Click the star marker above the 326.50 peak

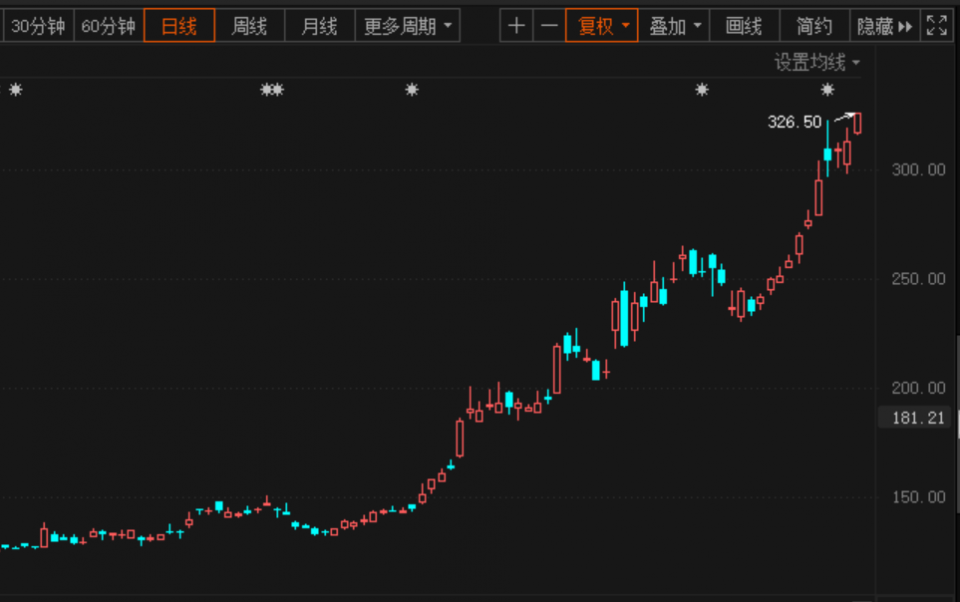tap(828, 90)
